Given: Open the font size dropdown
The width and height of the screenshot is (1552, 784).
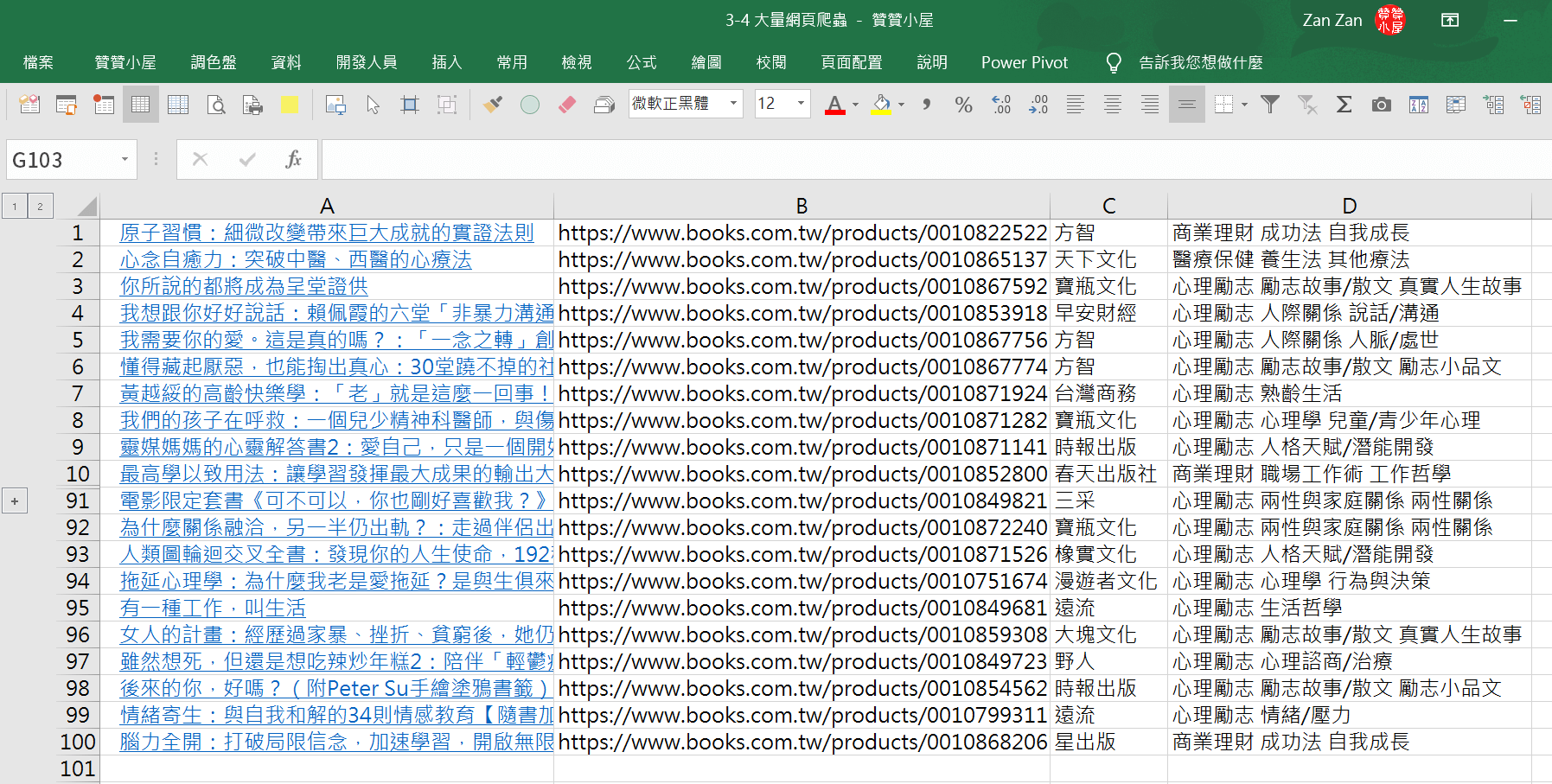Looking at the screenshot, I should (802, 104).
